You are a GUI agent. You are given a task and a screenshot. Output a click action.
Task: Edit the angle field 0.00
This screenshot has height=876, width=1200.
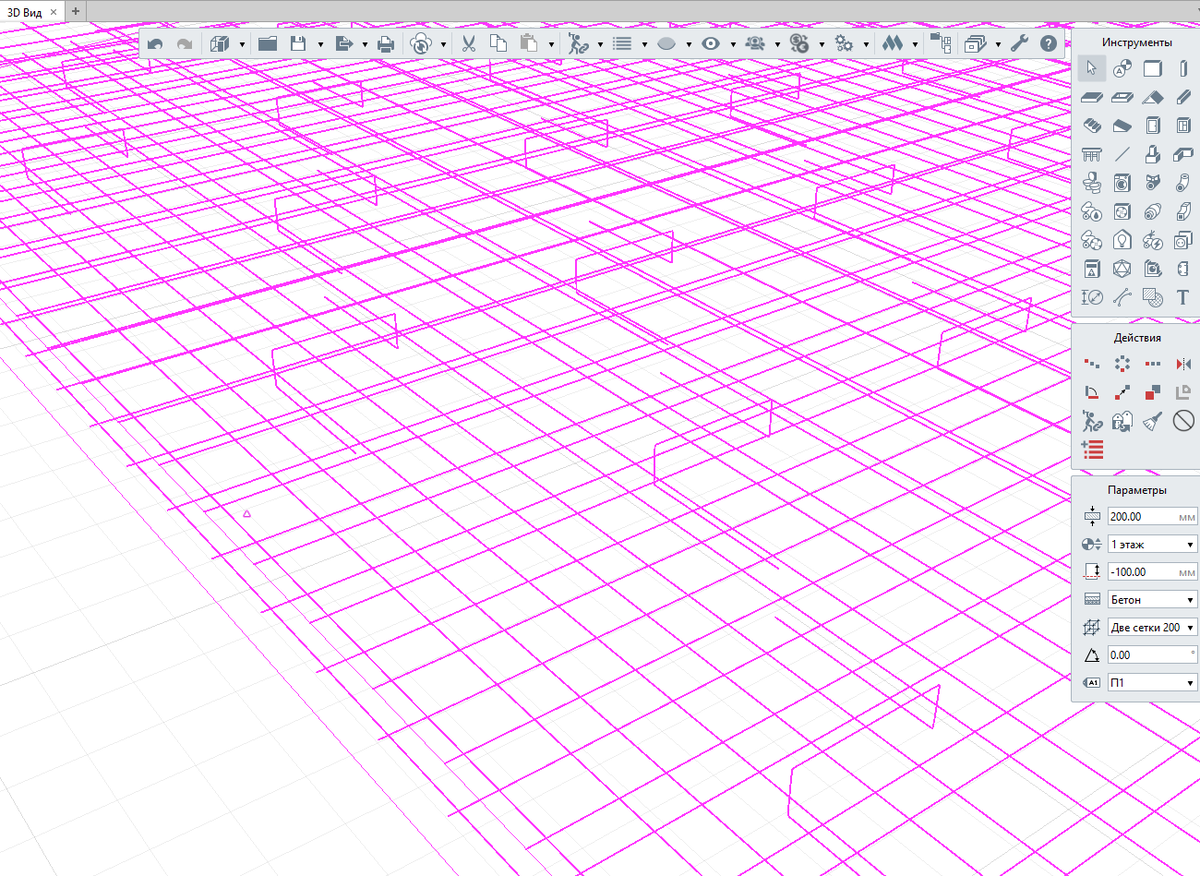click(x=1152, y=655)
